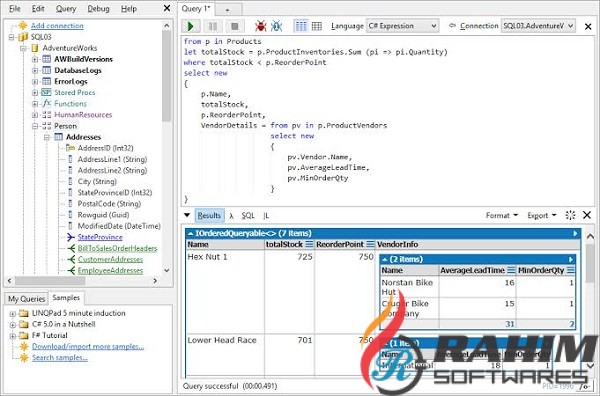Click the Download/import more samples link
This screenshot has height=396, width=600.
coord(88,347)
